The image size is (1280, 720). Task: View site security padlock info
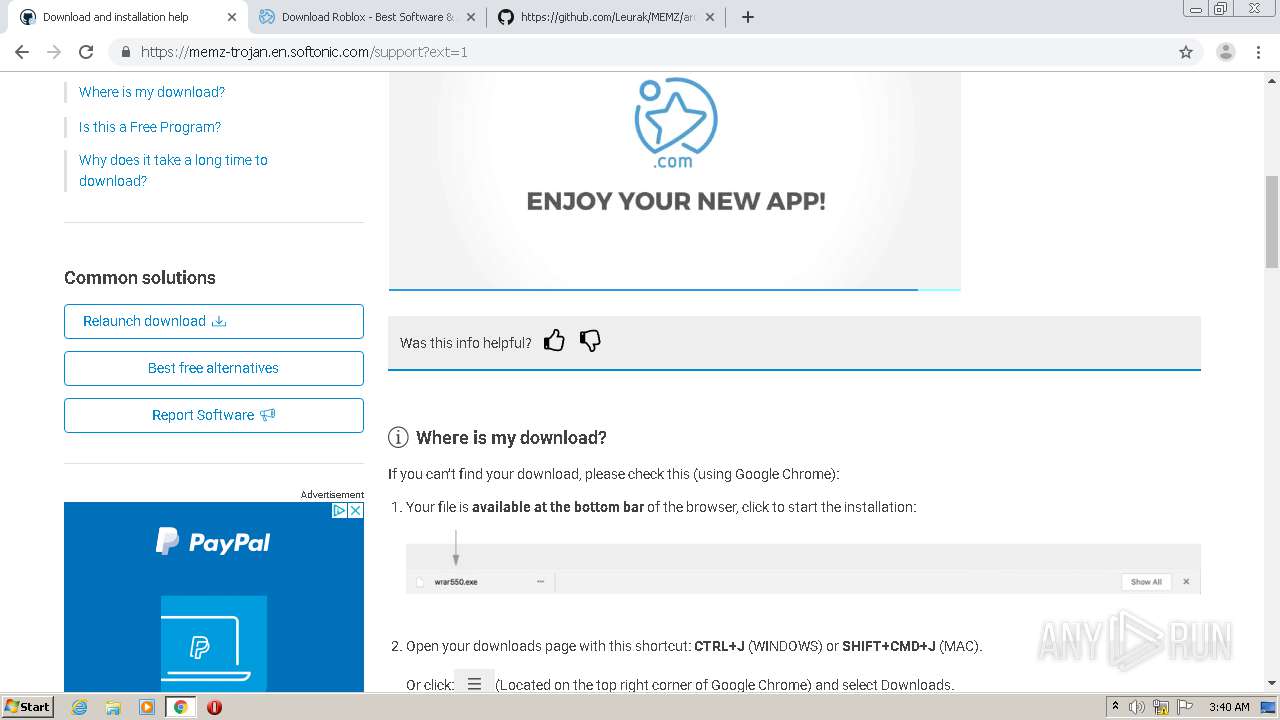(125, 52)
